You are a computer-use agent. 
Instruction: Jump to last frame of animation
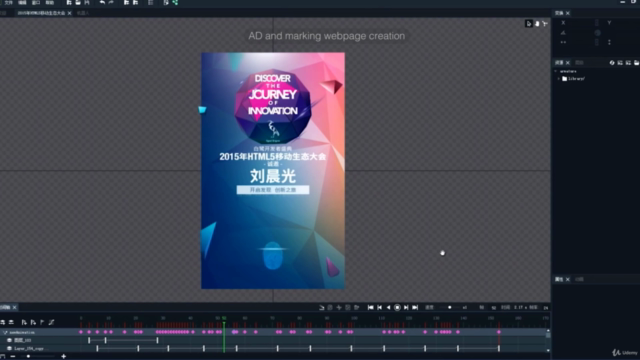415,307
